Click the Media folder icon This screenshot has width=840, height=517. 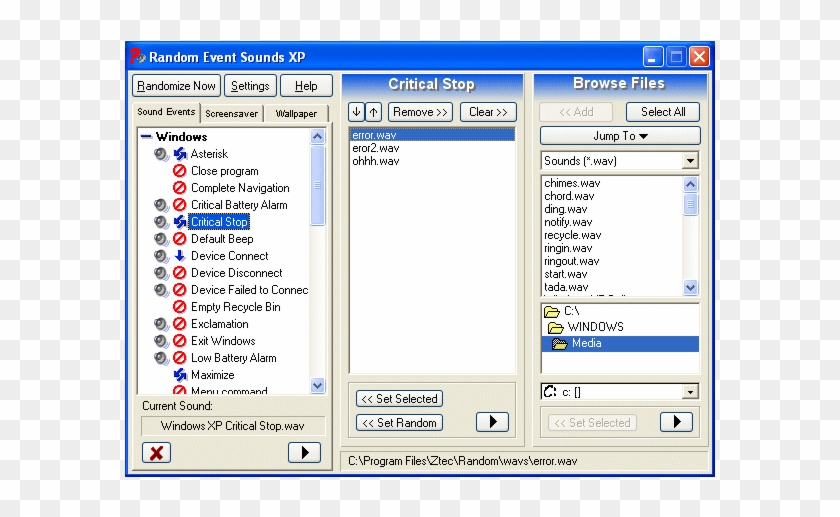tap(561, 344)
